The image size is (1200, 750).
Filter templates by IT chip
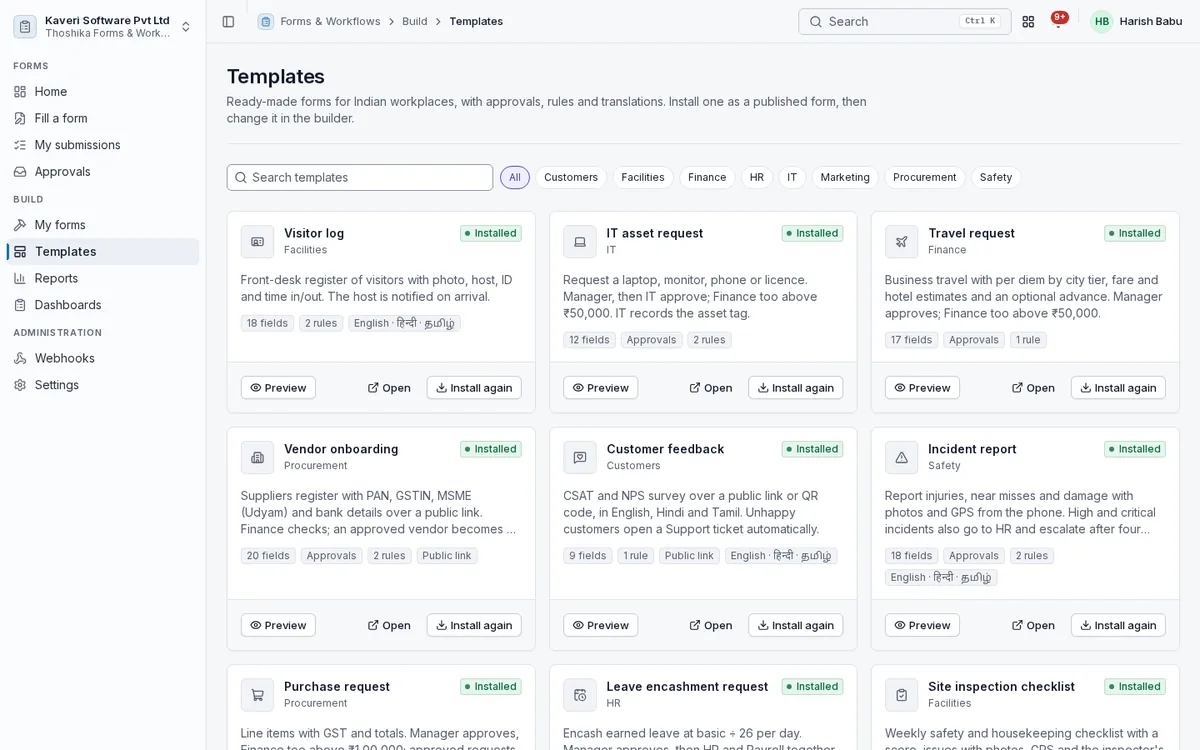[792, 177]
